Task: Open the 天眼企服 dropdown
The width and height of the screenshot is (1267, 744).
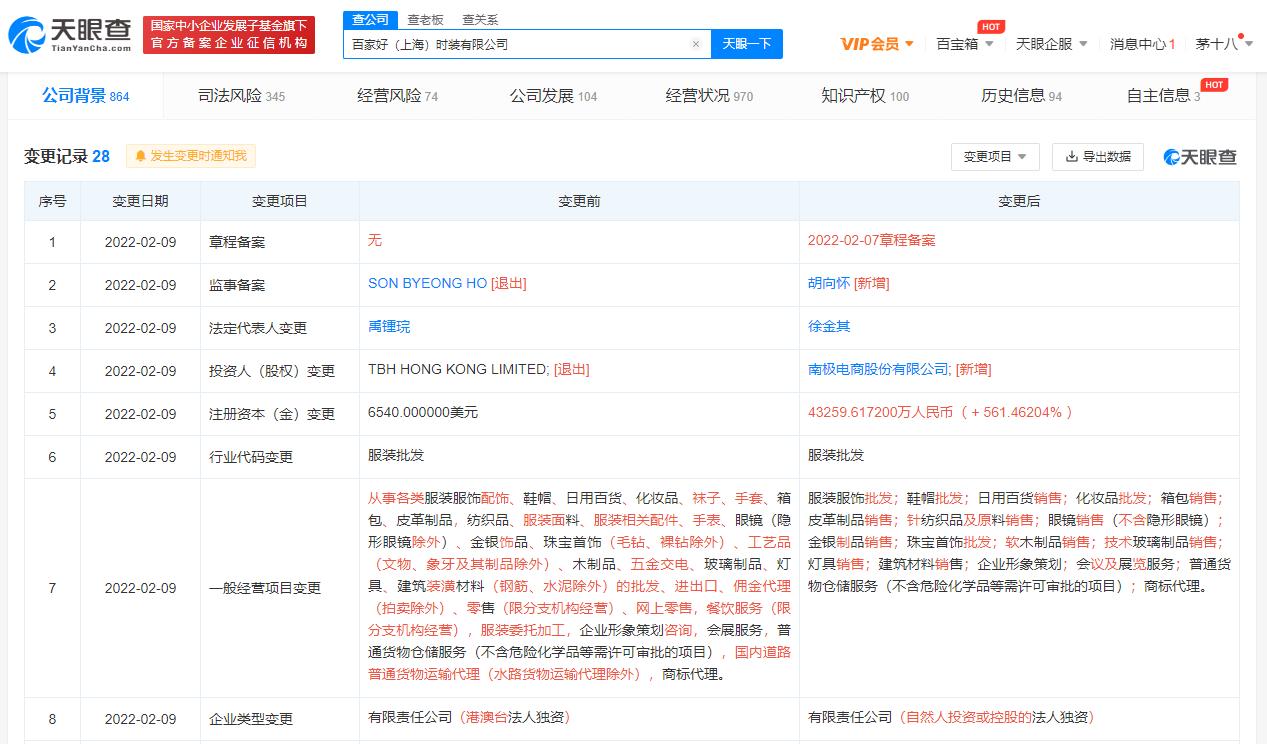Action: 1051,44
